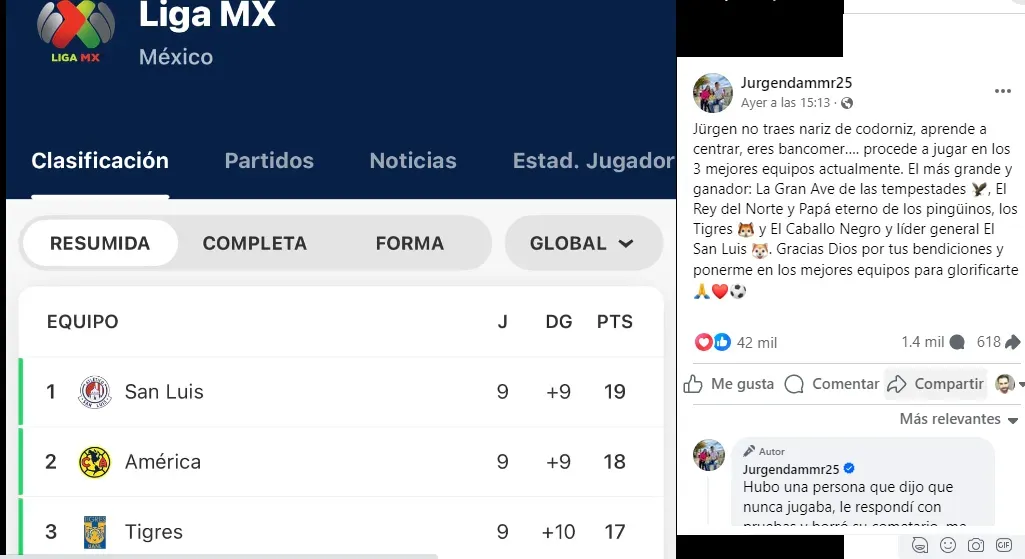View the 42 mil reactions count
The image size is (1025, 559).
tap(757, 343)
